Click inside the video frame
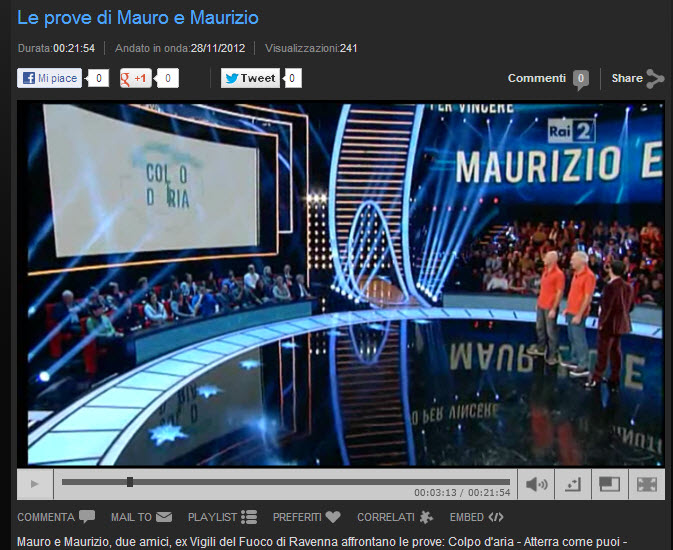This screenshot has height=550, width=673. pyautogui.click(x=340, y=284)
